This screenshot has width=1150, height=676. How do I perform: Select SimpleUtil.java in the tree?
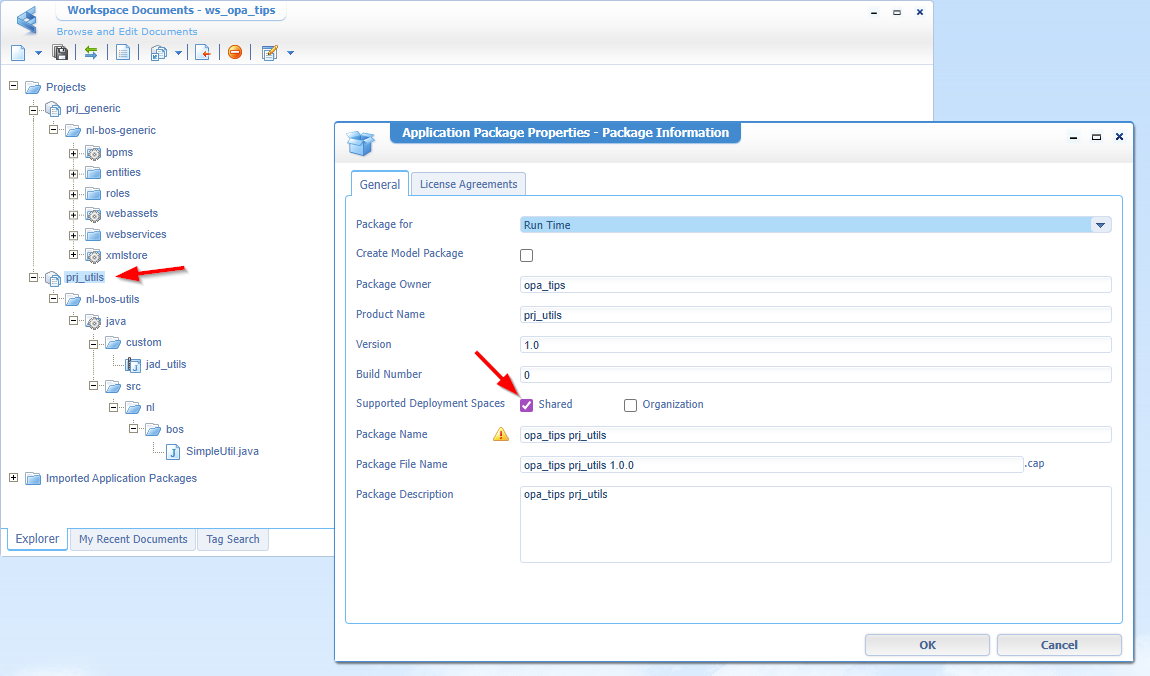(x=222, y=451)
